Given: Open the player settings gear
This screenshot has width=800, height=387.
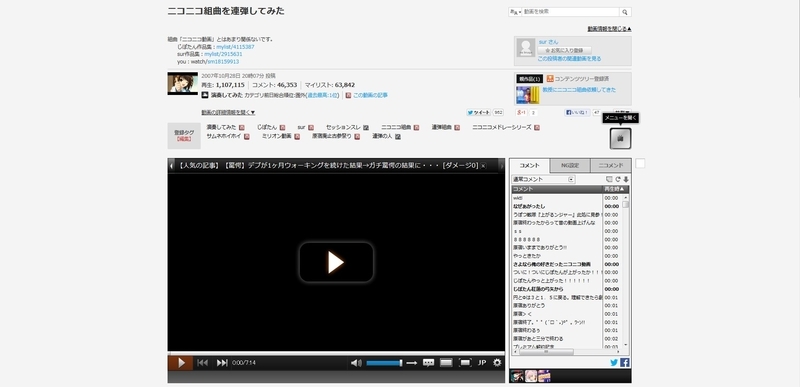Looking at the screenshot, I should pos(497,363).
